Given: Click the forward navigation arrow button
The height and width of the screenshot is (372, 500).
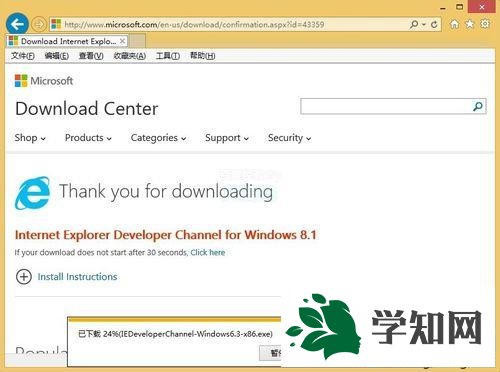Looking at the screenshot, I should pos(39,24).
